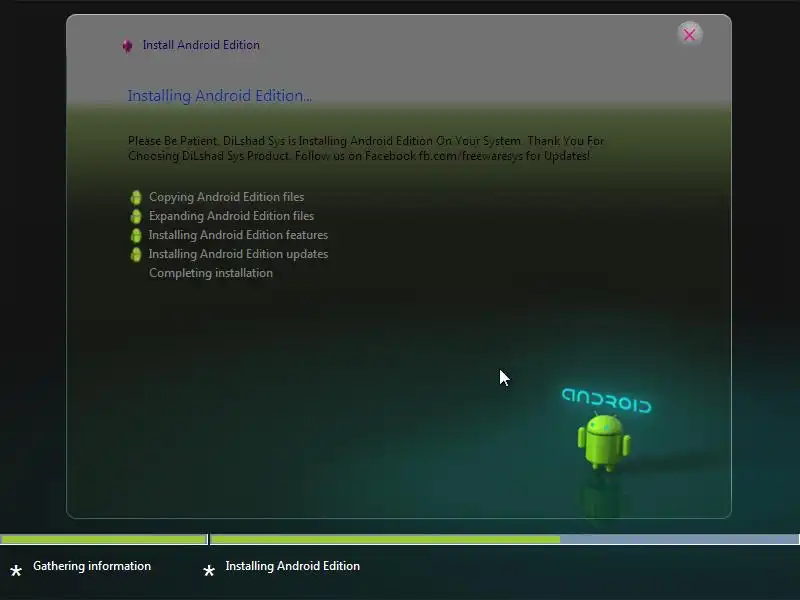Select the Installing Android Edition updates step
Viewport: 800px width, 600px height.
pyautogui.click(x=238, y=254)
